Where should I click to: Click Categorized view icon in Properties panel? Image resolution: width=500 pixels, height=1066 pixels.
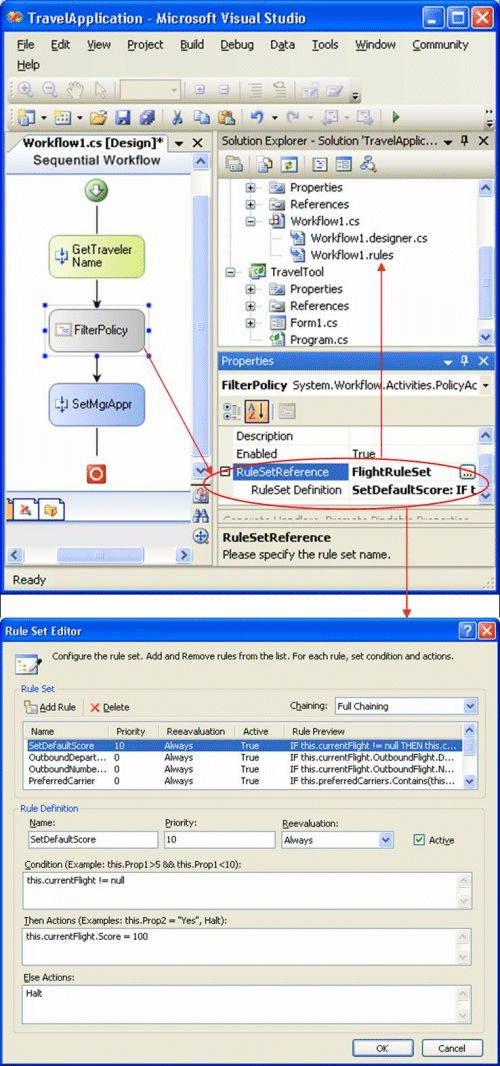[232, 411]
